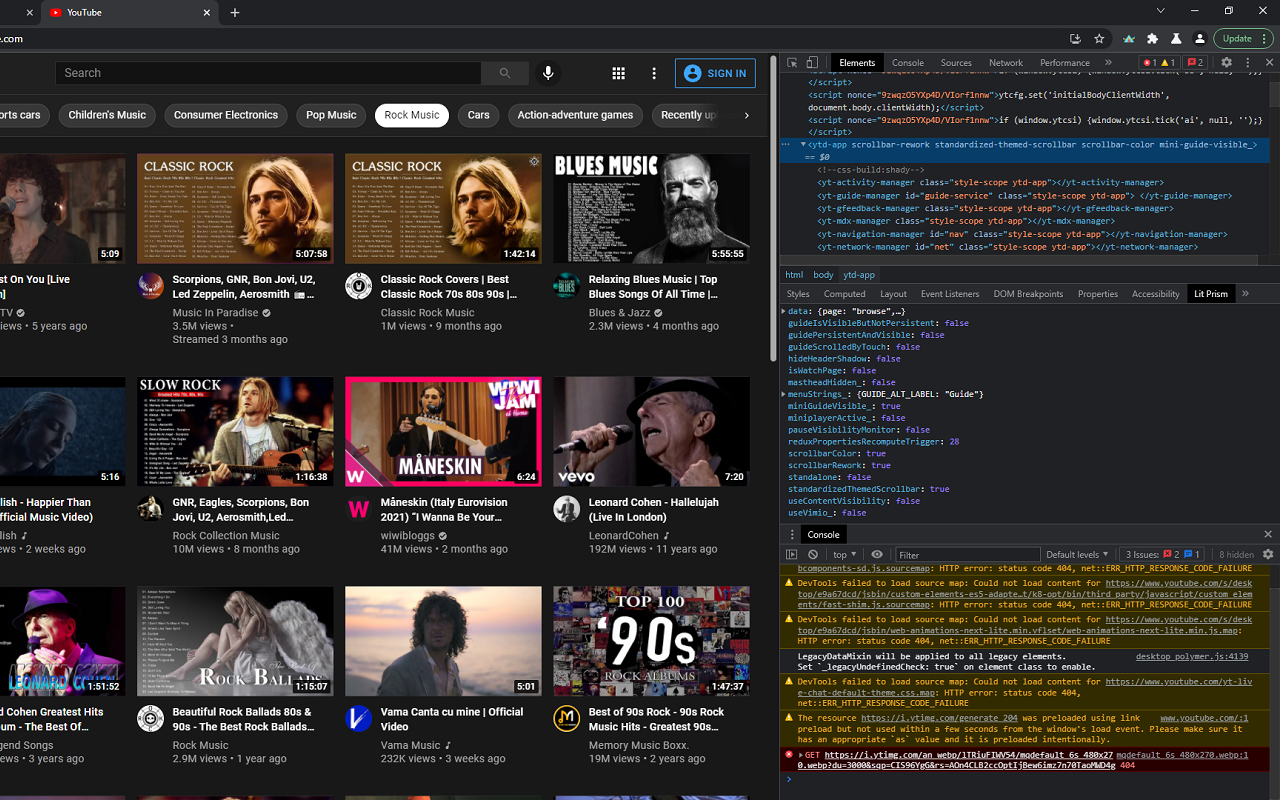1280x800 pixels.
Task: Open the top JavaScript context dropdown
Action: [x=846, y=554]
